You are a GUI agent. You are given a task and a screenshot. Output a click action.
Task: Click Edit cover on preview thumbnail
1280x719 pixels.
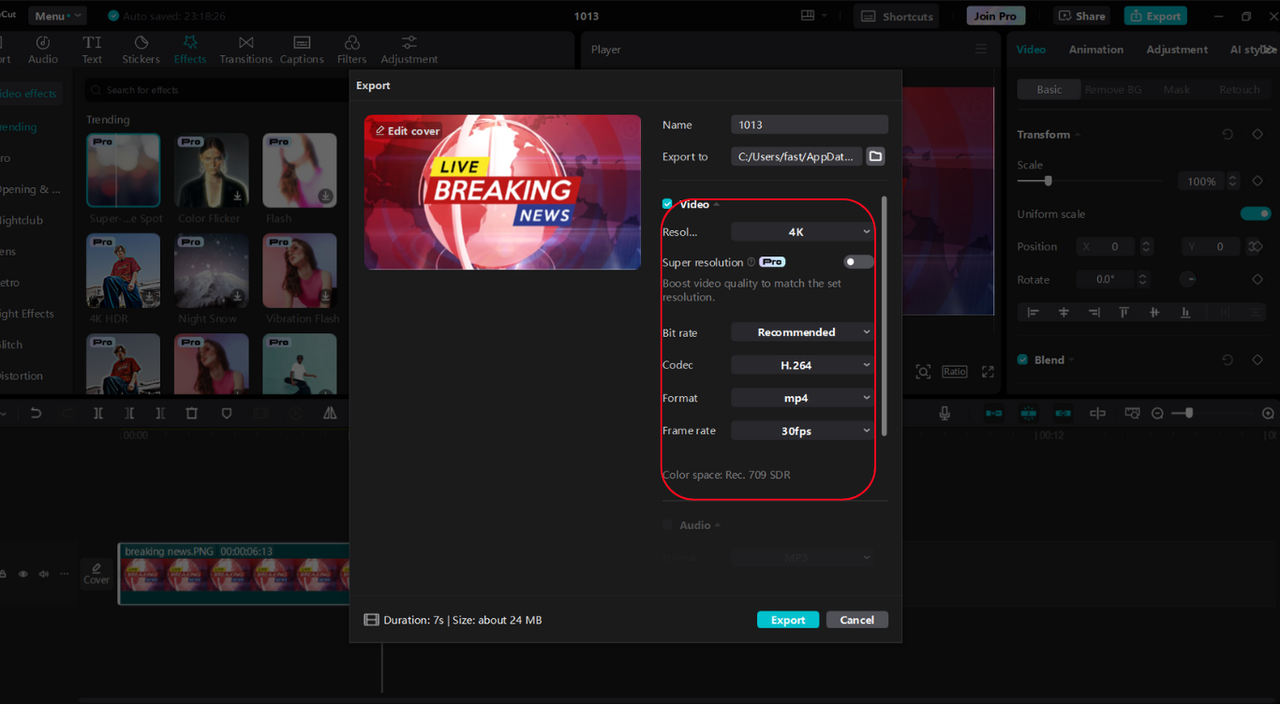coord(407,131)
